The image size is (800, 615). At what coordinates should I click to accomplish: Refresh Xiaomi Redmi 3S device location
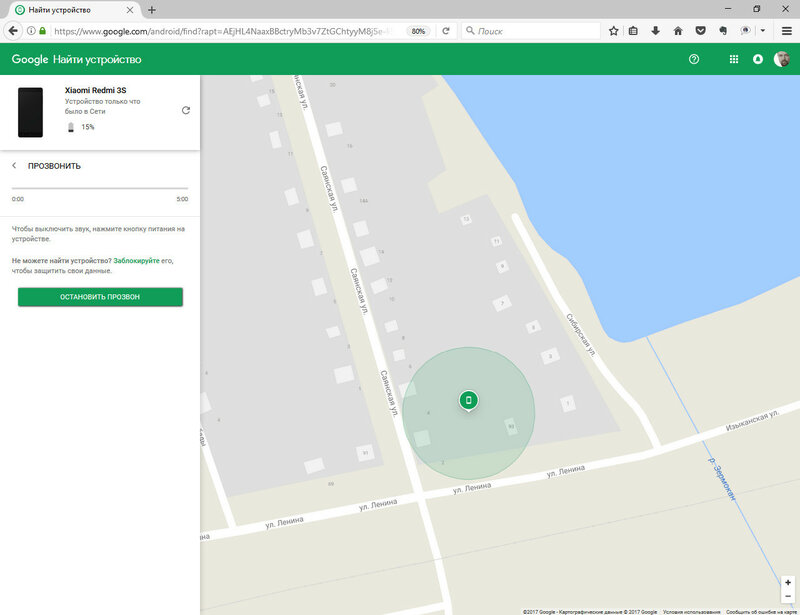point(186,110)
